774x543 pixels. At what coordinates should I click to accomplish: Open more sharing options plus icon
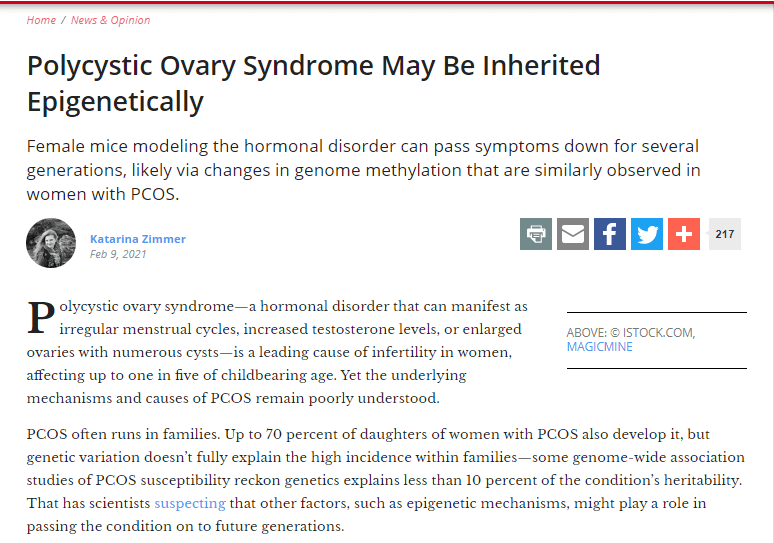(684, 234)
